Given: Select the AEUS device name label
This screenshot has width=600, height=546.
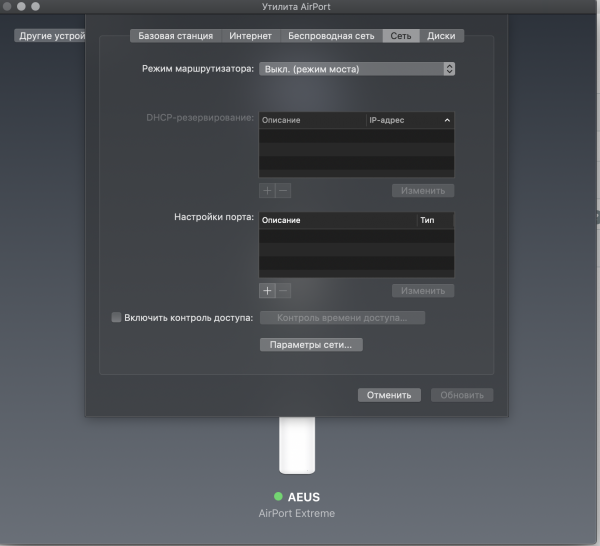Looking at the screenshot, I should click(303, 497).
